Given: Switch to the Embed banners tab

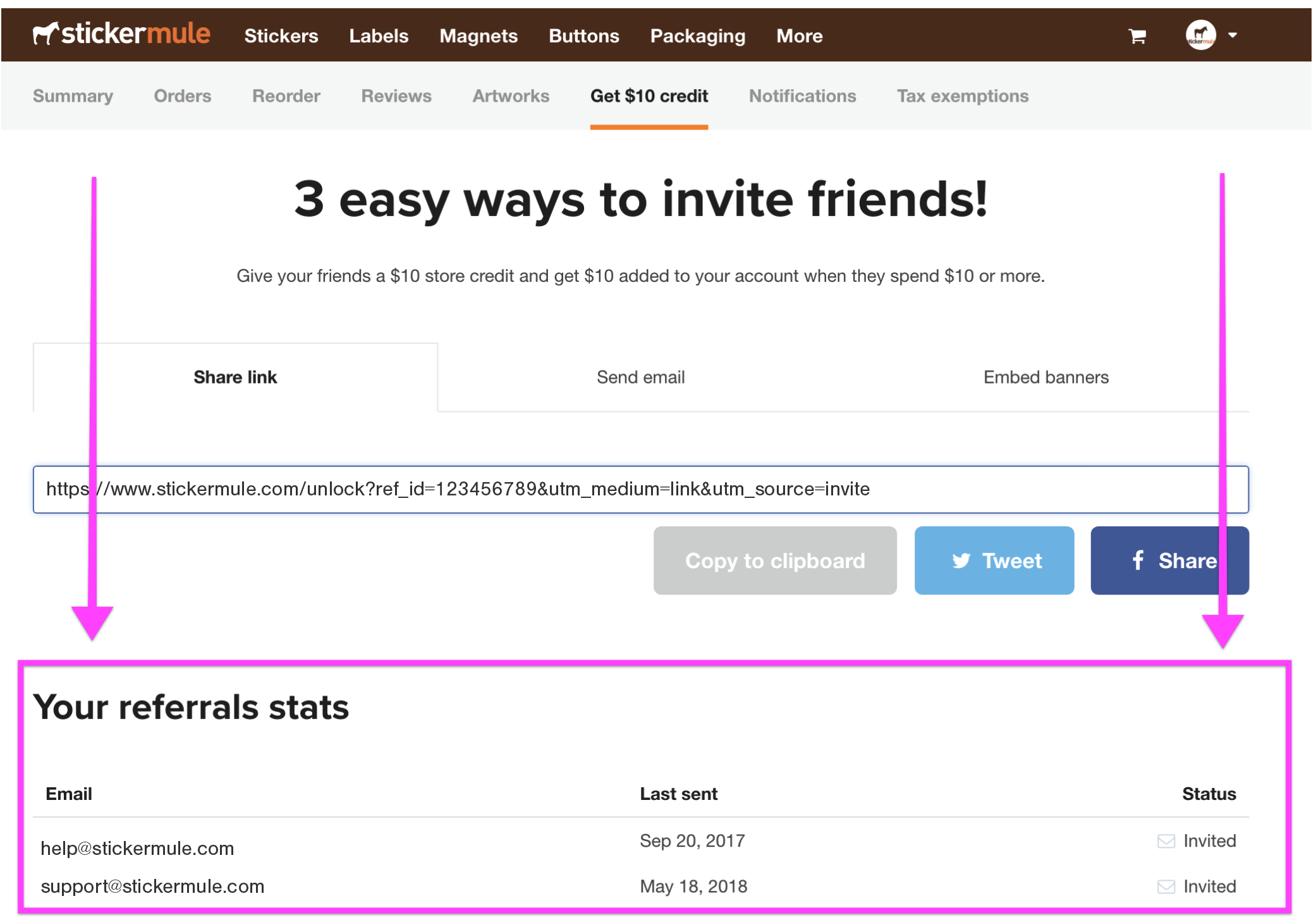Looking at the screenshot, I should tap(1046, 377).
